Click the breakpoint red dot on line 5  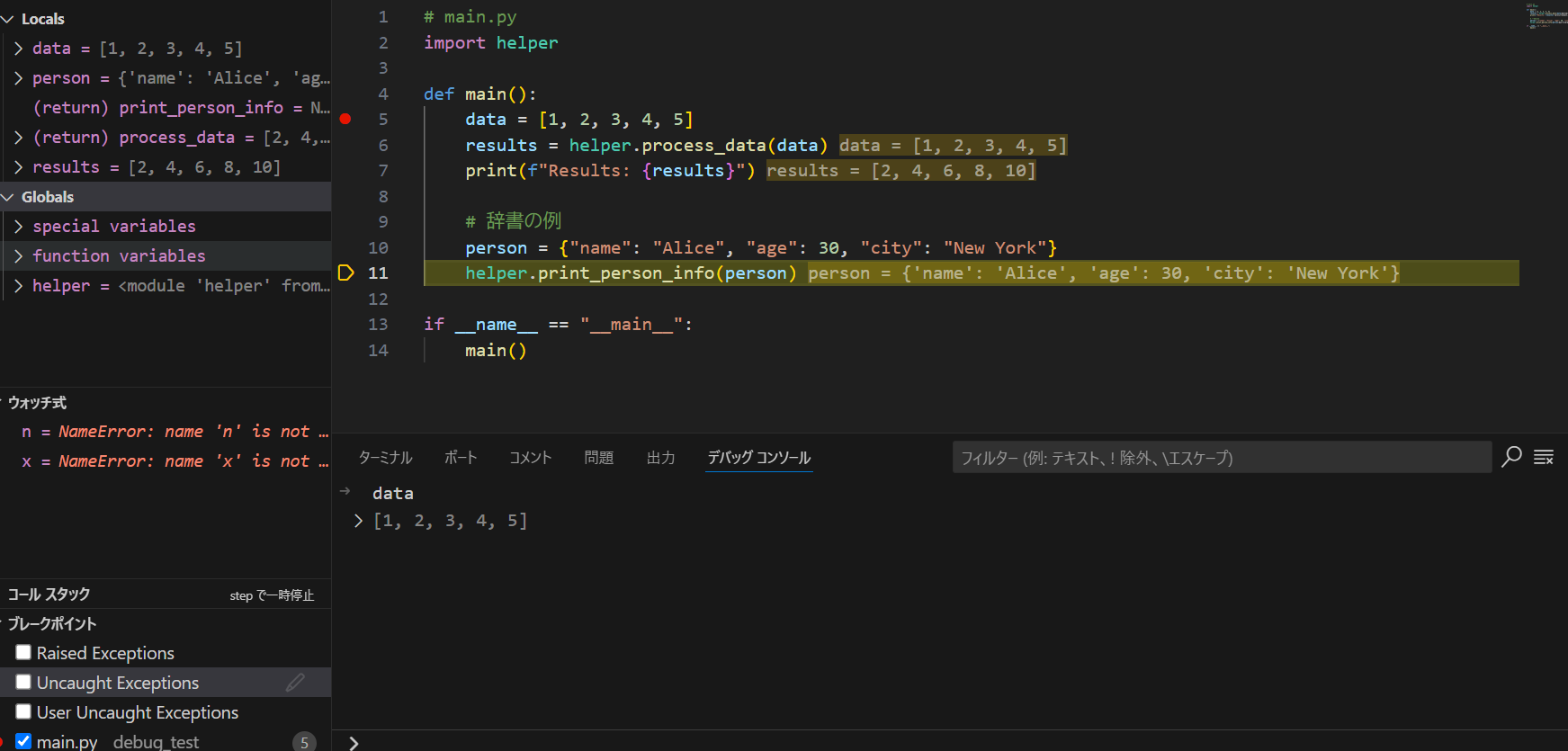click(x=345, y=119)
